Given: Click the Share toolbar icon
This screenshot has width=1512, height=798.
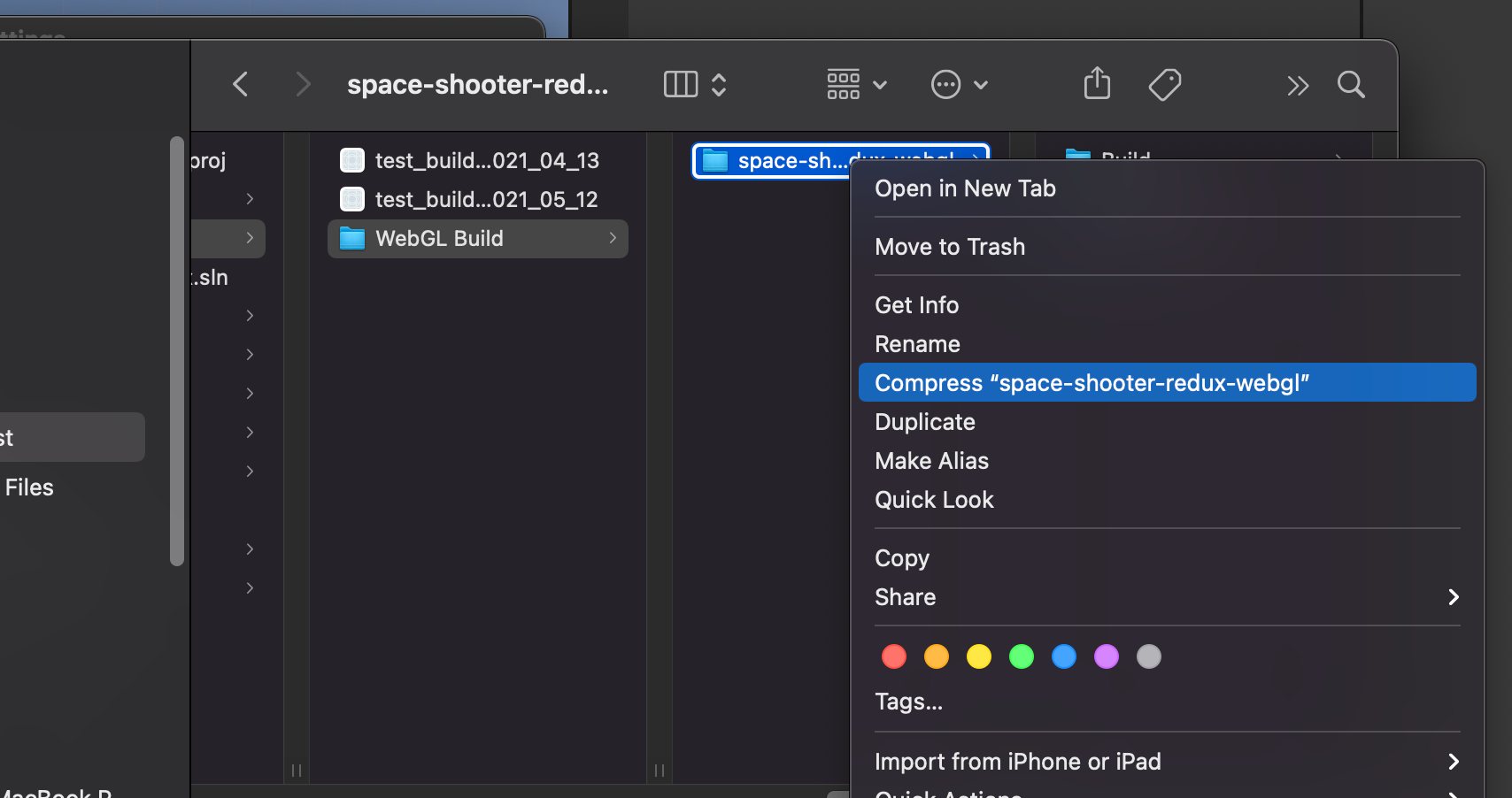Looking at the screenshot, I should point(1097,84).
